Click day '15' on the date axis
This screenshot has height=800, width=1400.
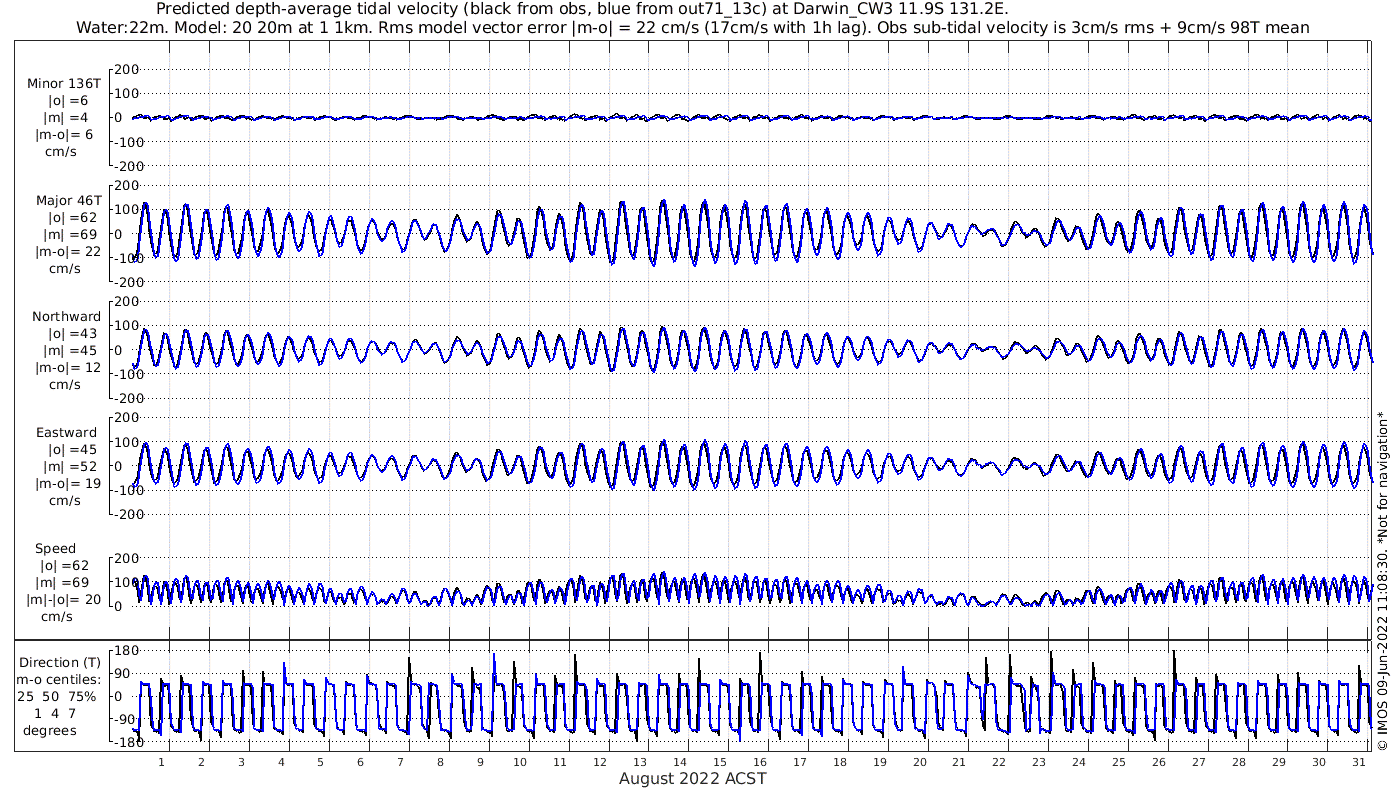tap(719, 762)
